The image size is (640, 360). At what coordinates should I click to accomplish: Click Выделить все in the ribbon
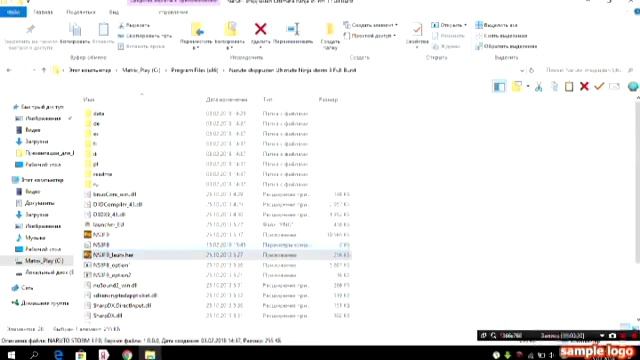tap(496, 25)
